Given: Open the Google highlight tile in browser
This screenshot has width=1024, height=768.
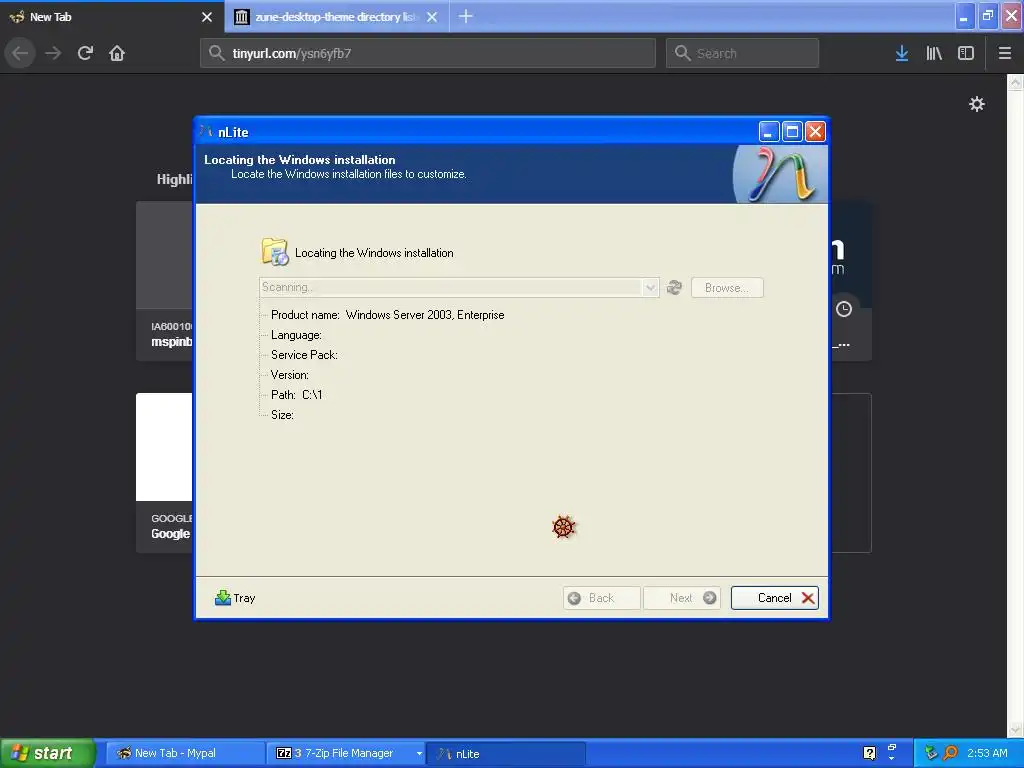Looking at the screenshot, I should 165,472.
